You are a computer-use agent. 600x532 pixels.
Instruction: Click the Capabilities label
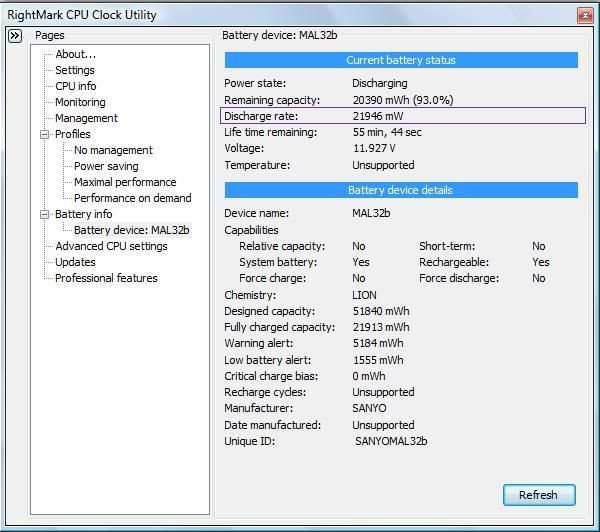(x=251, y=230)
